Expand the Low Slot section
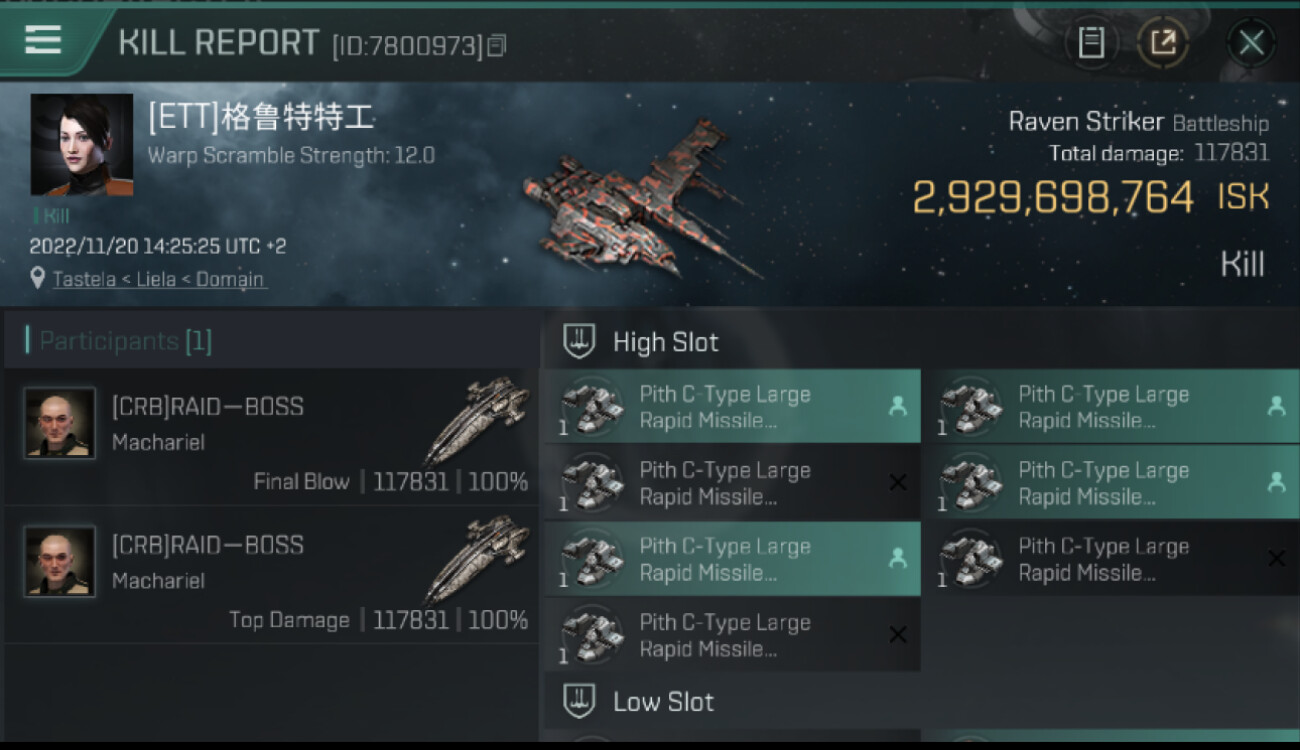Image resolution: width=1300 pixels, height=750 pixels. [x=663, y=701]
